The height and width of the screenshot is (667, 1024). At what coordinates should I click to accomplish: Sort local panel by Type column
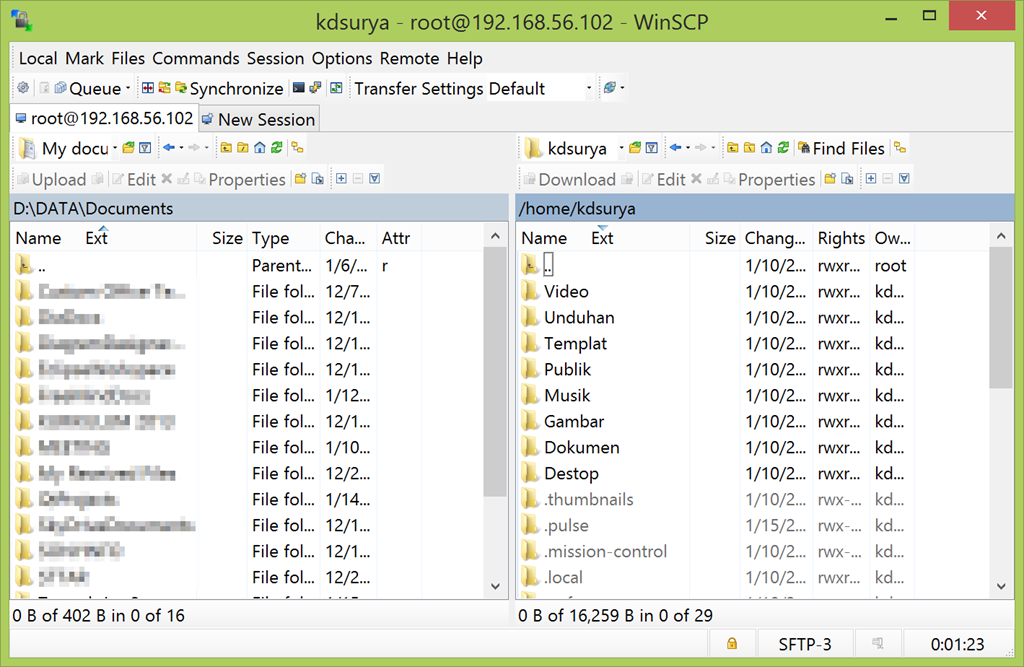tap(284, 238)
